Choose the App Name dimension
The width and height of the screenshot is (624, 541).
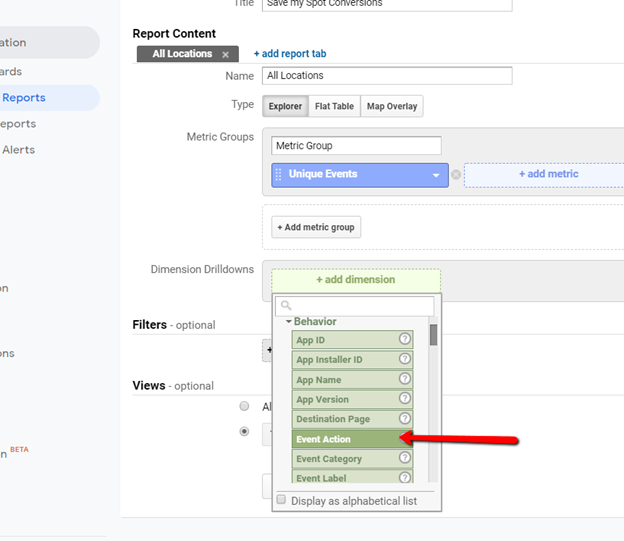pos(352,379)
